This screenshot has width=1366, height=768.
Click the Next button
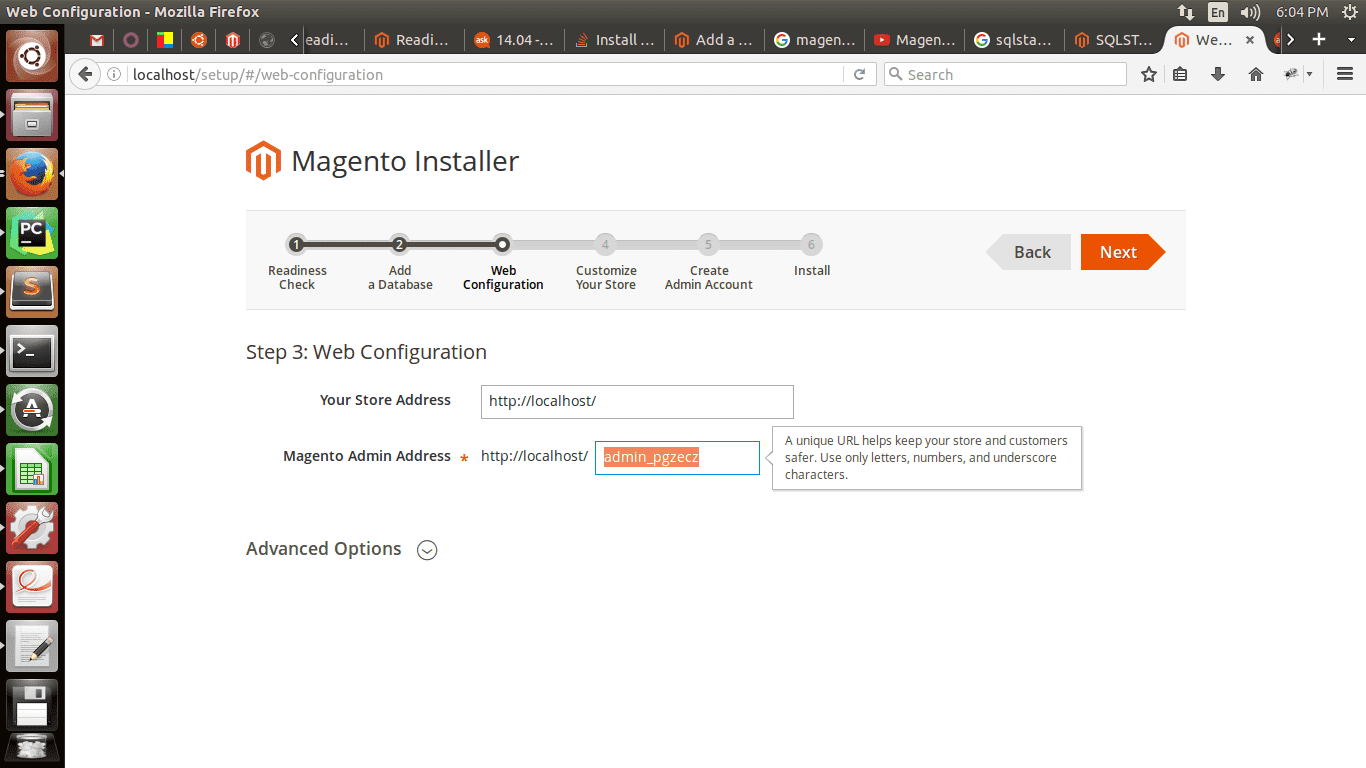[x=1123, y=252]
